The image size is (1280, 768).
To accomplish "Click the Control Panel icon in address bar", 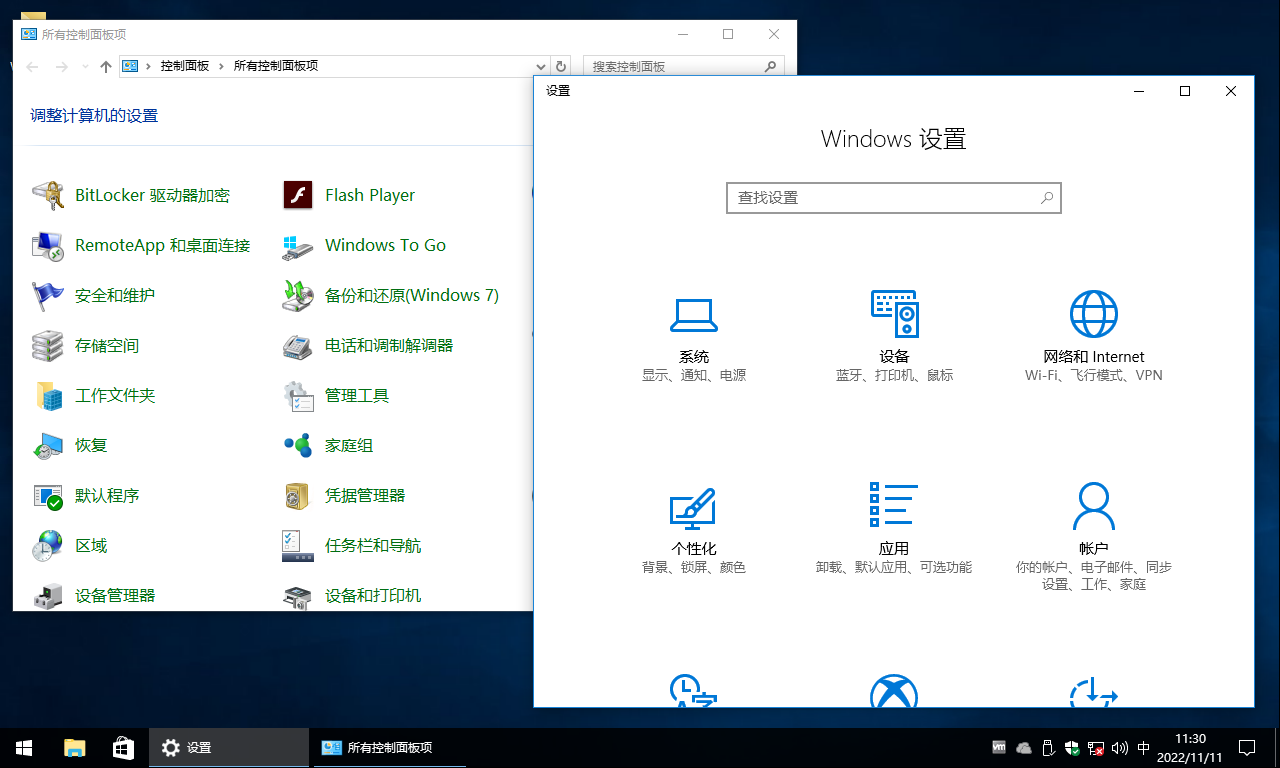I will pyautogui.click(x=130, y=66).
